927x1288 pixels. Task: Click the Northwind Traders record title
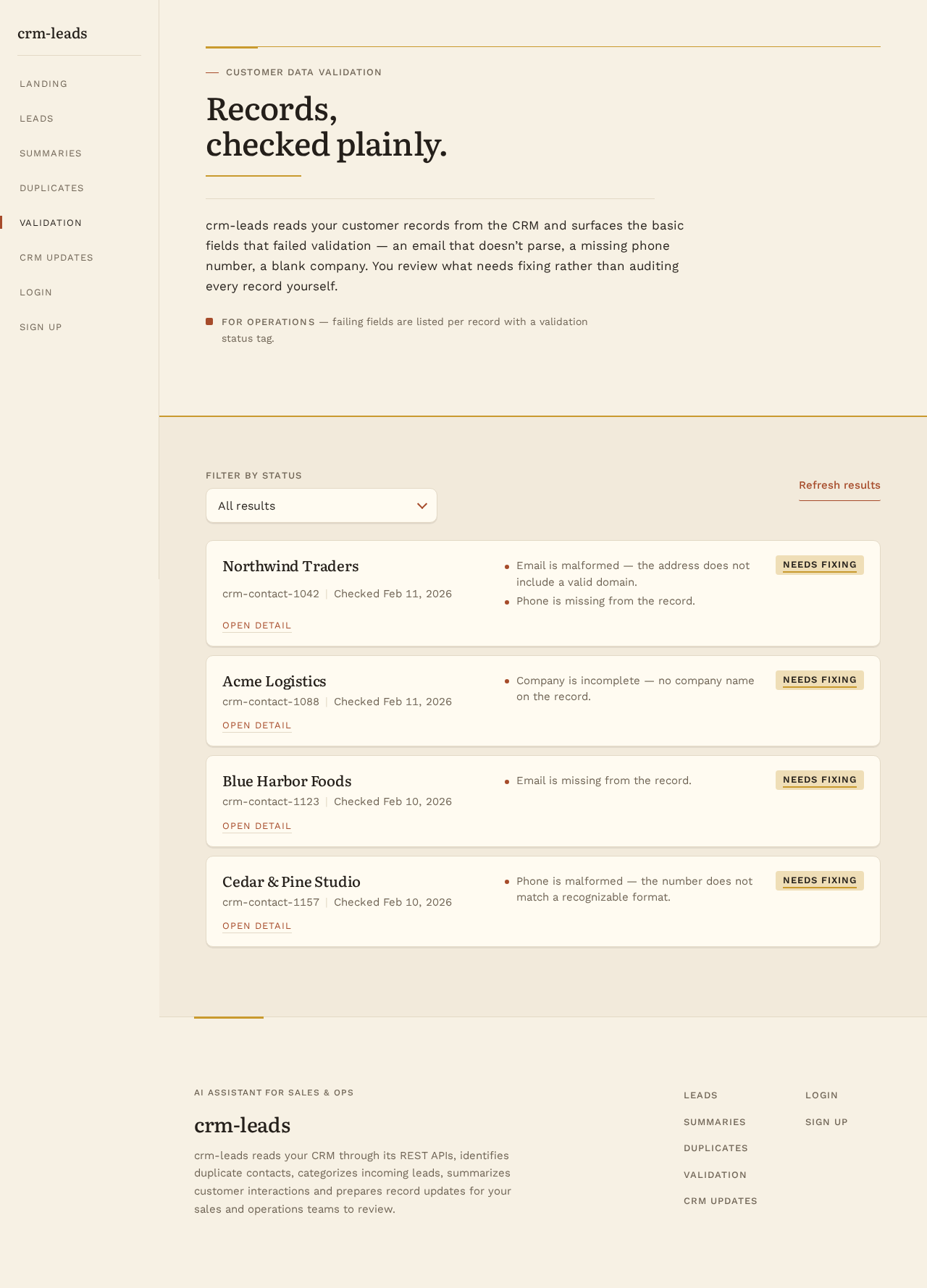[x=290, y=566]
